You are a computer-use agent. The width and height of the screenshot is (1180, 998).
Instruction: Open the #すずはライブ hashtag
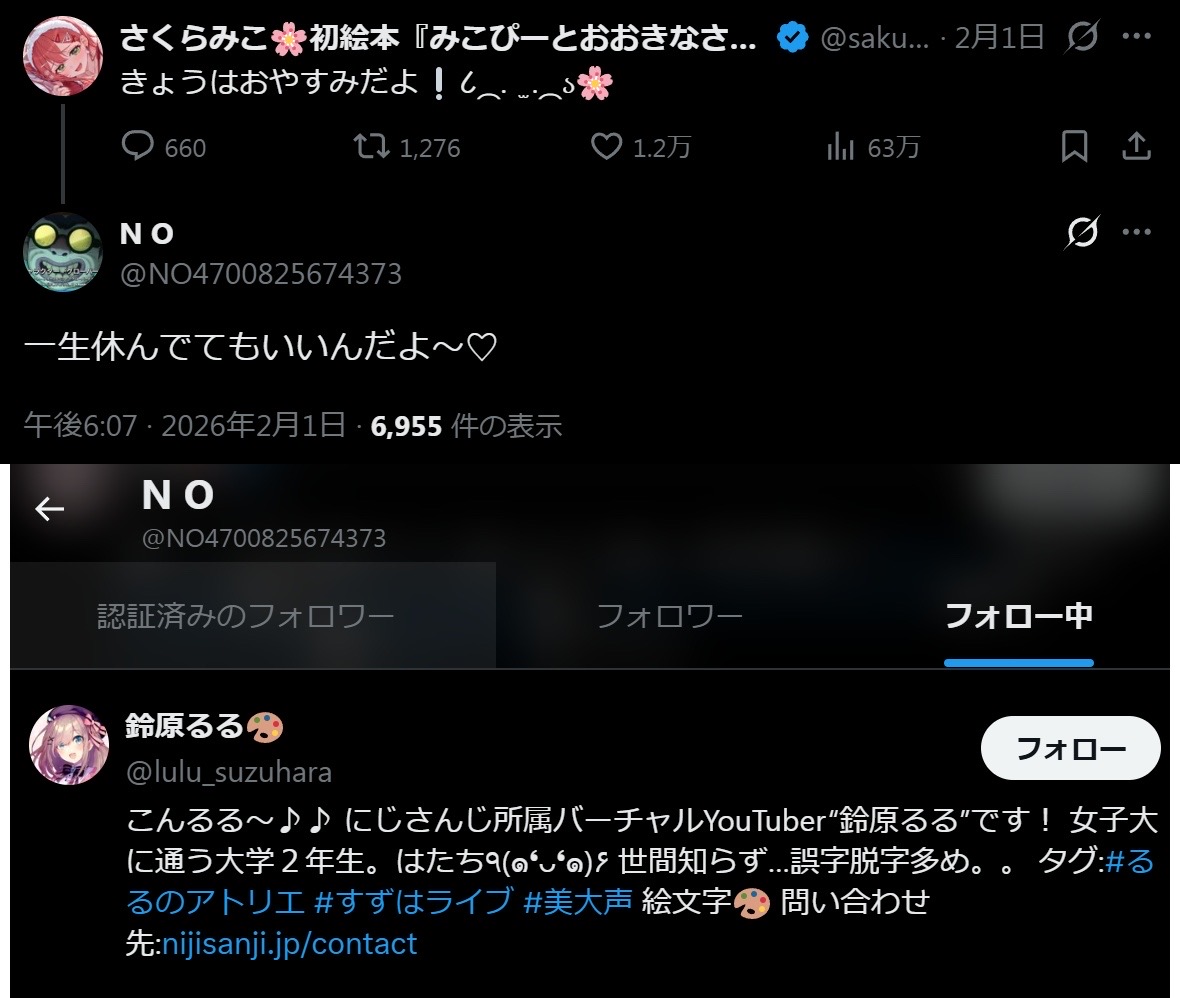[414, 902]
